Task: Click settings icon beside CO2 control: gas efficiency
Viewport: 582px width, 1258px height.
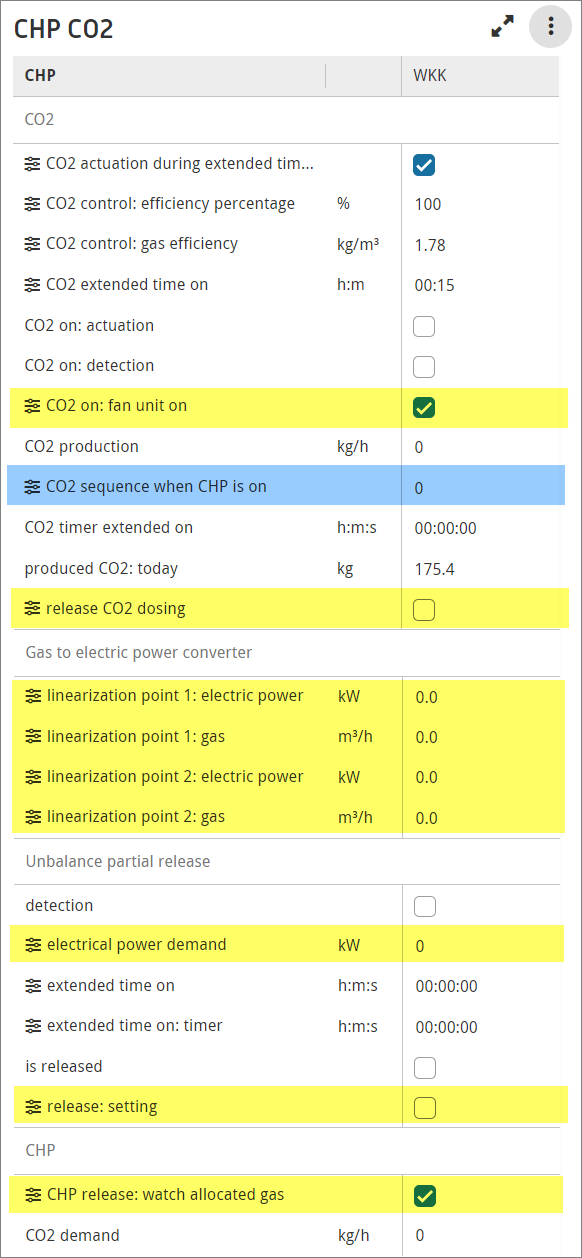Action: (x=33, y=244)
